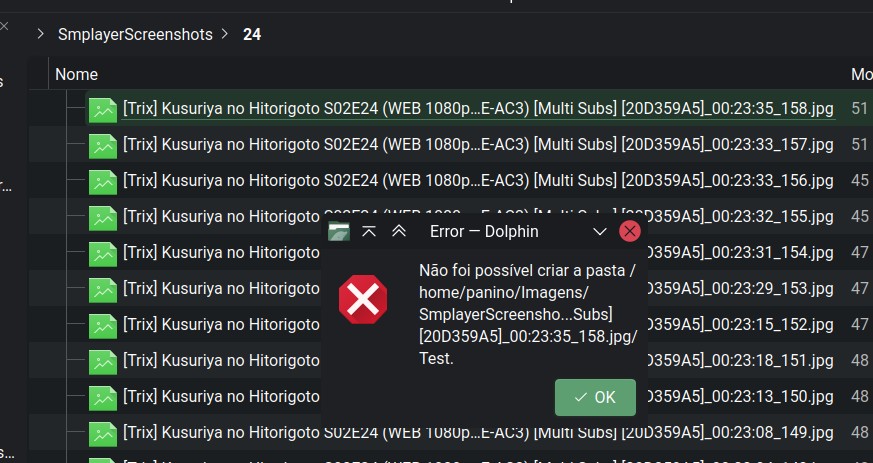Screen dimensions: 873x463
Task: Click the red error stop icon
Action: coord(363,299)
